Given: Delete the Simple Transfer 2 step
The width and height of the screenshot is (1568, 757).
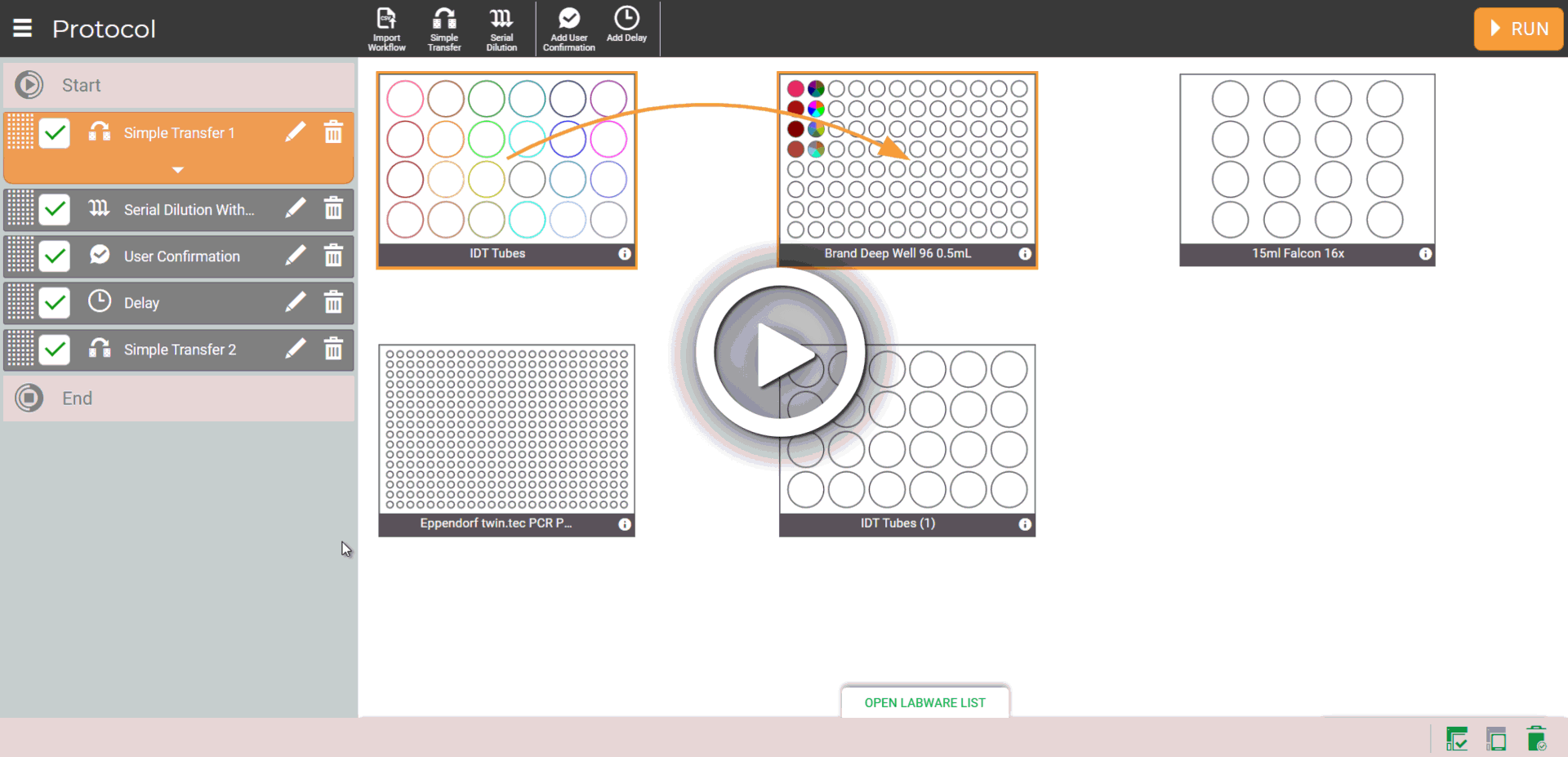Looking at the screenshot, I should tap(333, 350).
